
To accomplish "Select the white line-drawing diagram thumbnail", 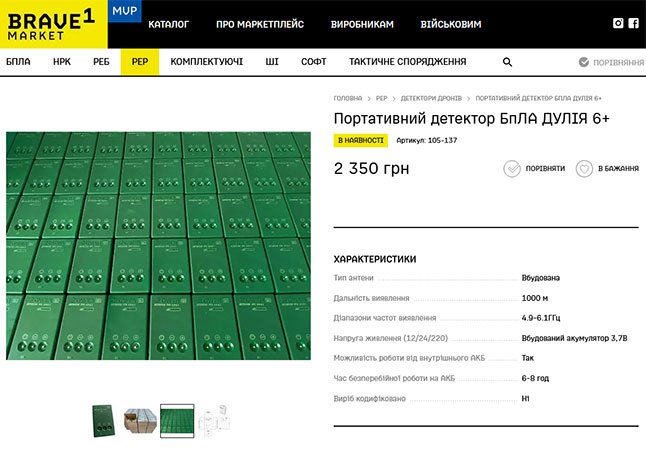I will click(x=213, y=421).
